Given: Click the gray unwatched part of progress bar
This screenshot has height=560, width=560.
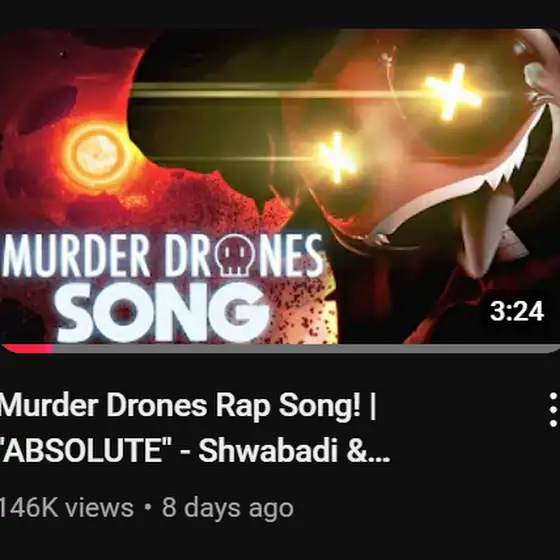Looking at the screenshot, I should (306, 349).
